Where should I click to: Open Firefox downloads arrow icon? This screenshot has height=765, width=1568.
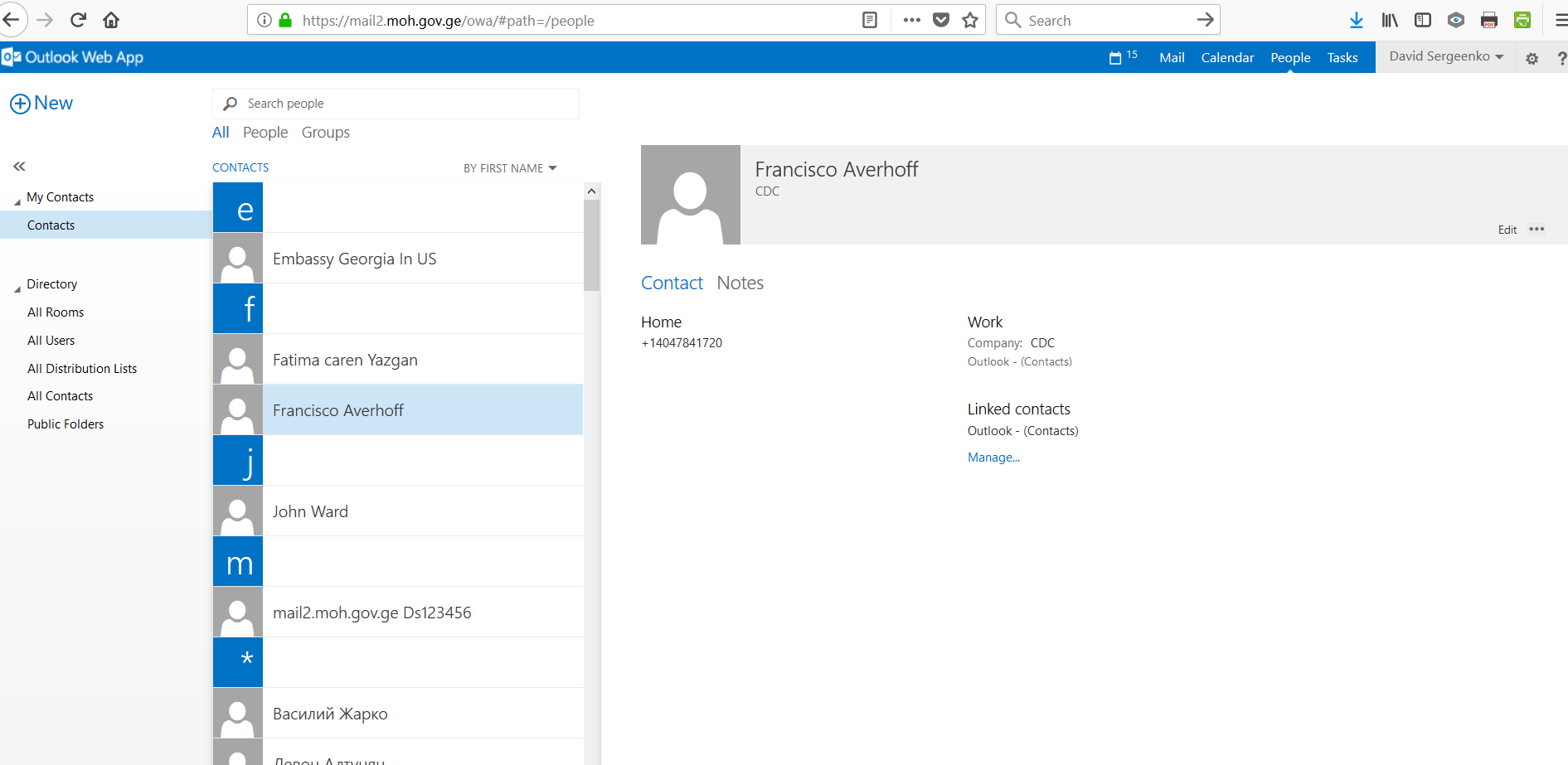(x=1356, y=20)
